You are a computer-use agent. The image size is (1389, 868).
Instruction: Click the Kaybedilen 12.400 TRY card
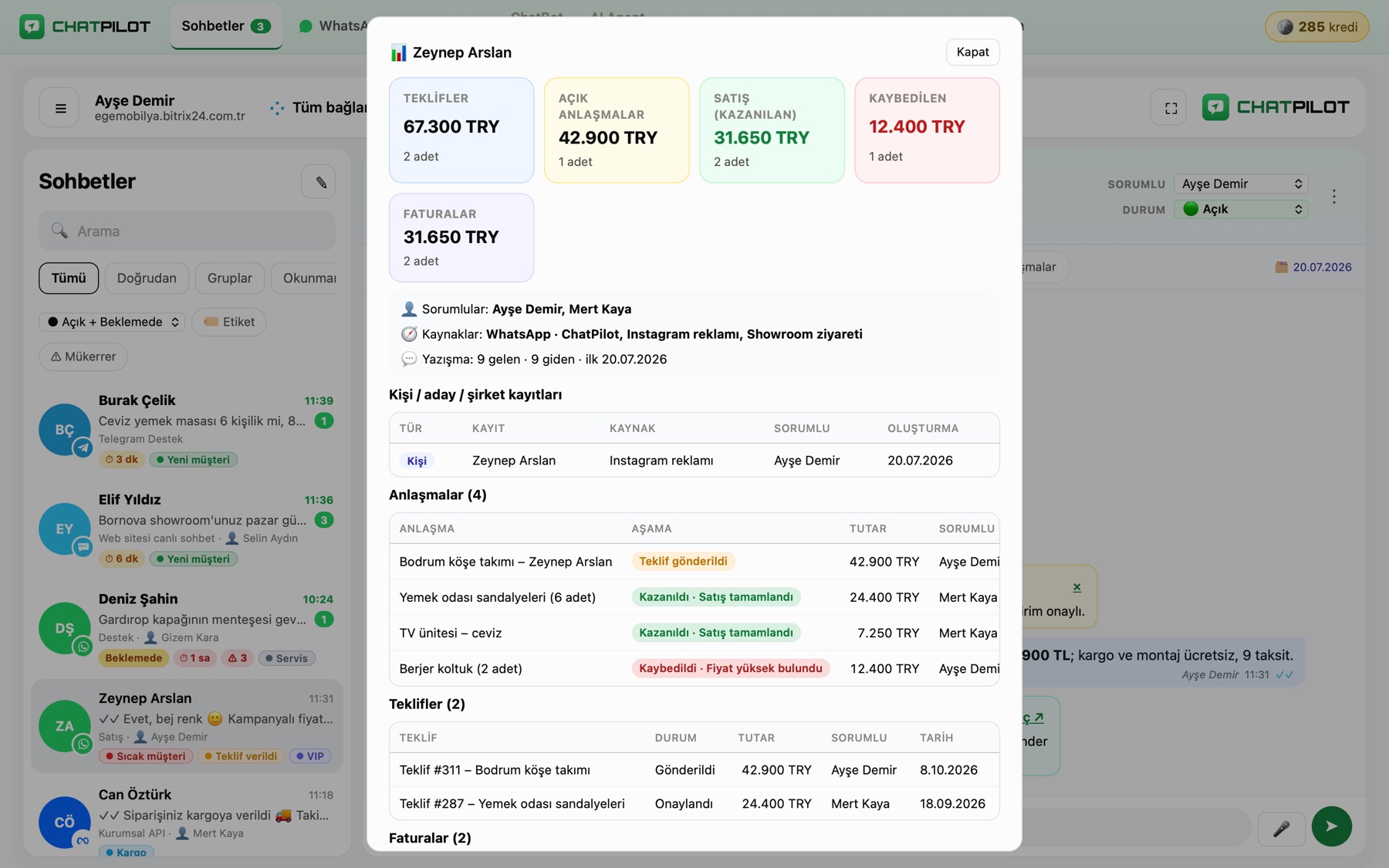pos(927,130)
